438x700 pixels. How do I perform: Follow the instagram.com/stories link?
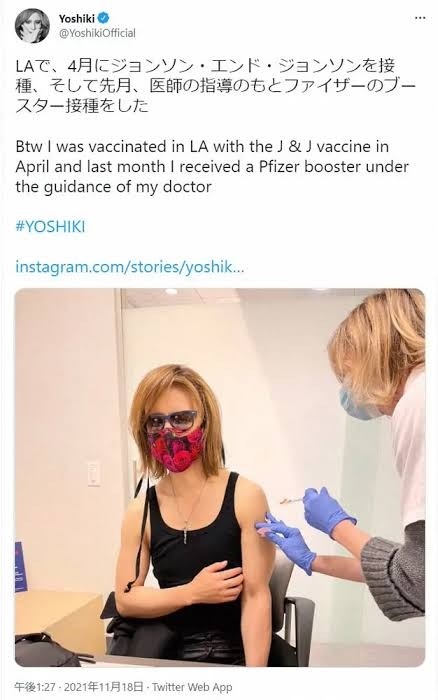pyautogui.click(x=130, y=267)
